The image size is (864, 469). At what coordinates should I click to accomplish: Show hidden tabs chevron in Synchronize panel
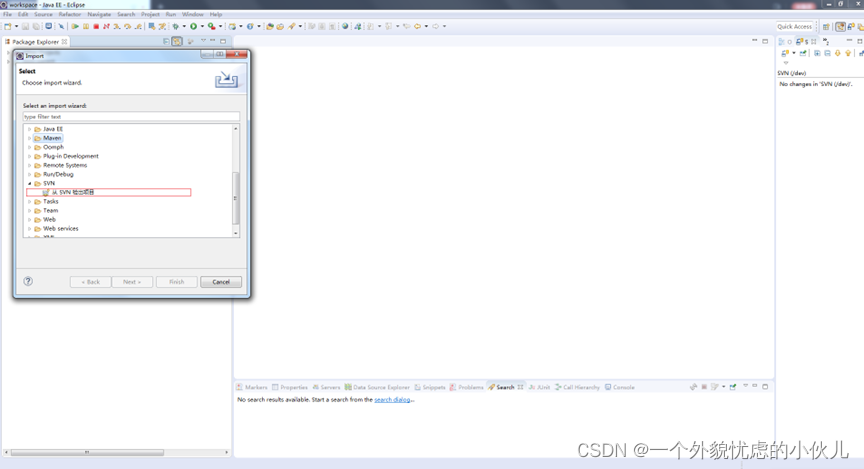click(x=825, y=41)
